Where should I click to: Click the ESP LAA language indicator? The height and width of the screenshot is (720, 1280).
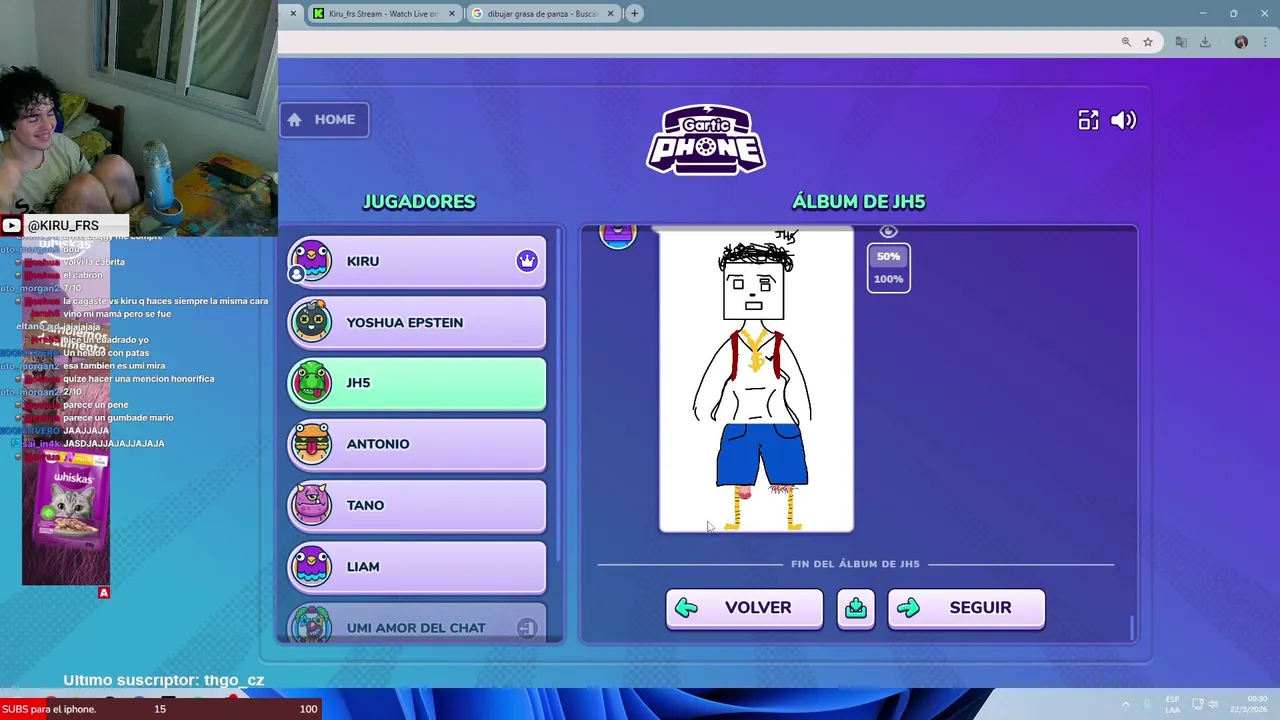tap(1172, 704)
